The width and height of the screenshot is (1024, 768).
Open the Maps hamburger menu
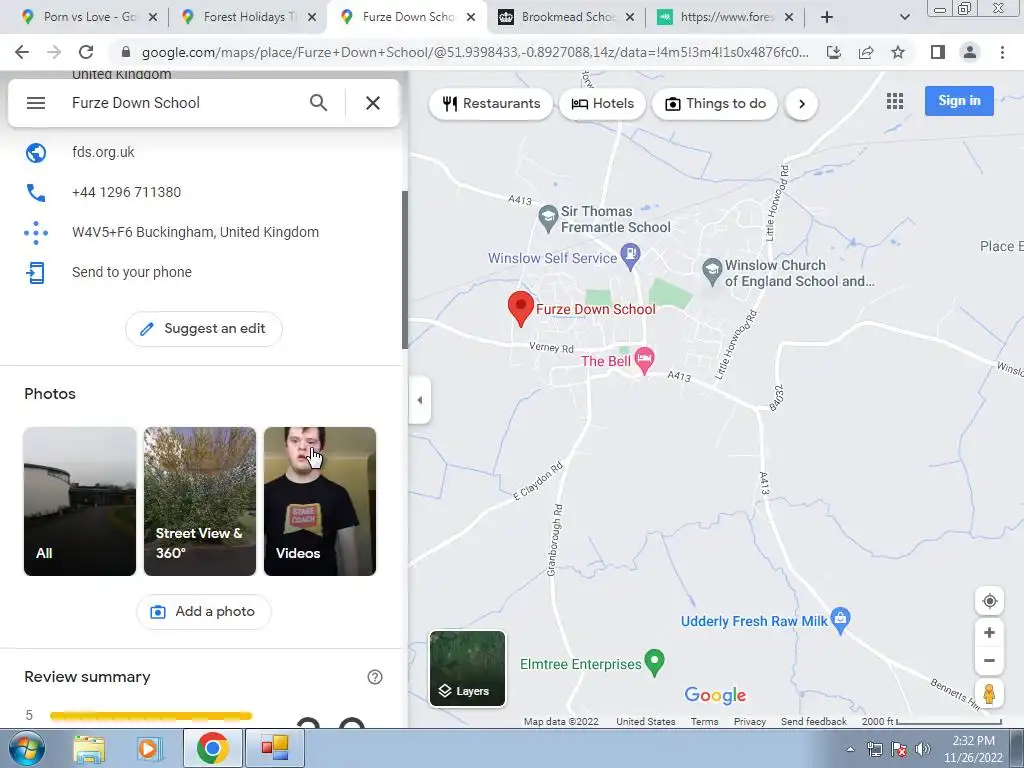click(x=36, y=103)
